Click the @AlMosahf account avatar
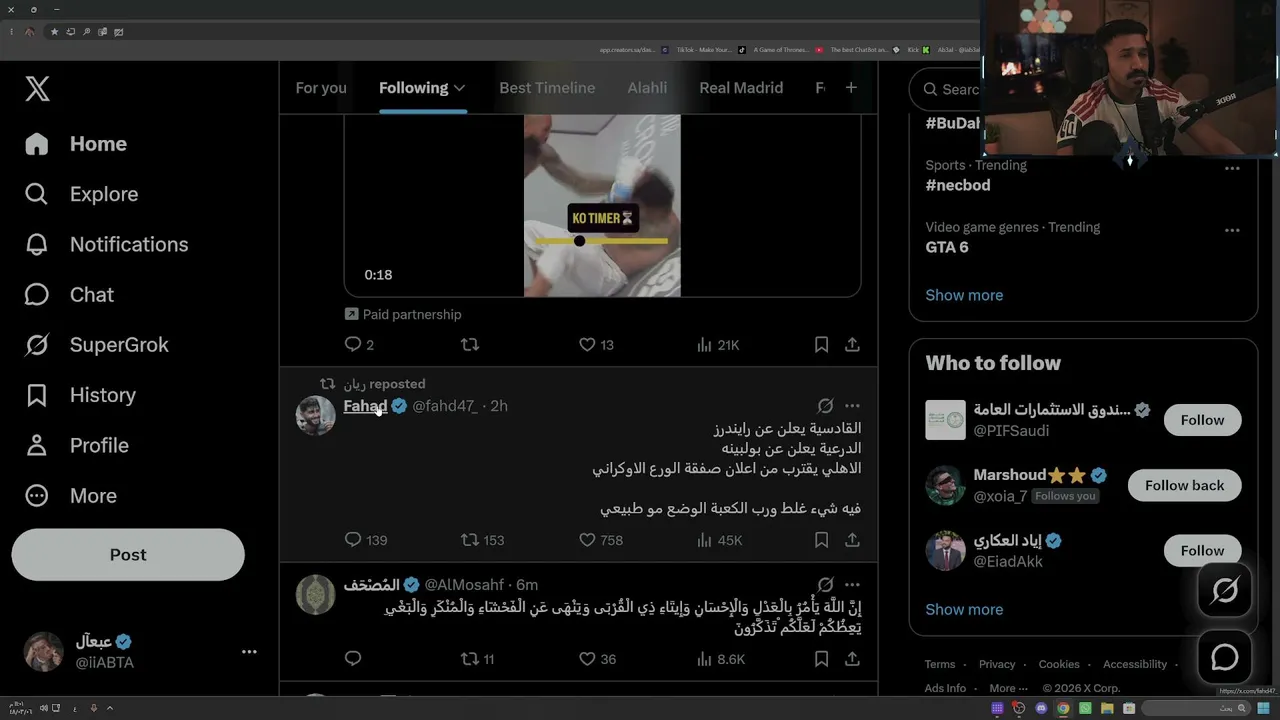Image resolution: width=1280 pixels, height=720 pixels. (316, 594)
